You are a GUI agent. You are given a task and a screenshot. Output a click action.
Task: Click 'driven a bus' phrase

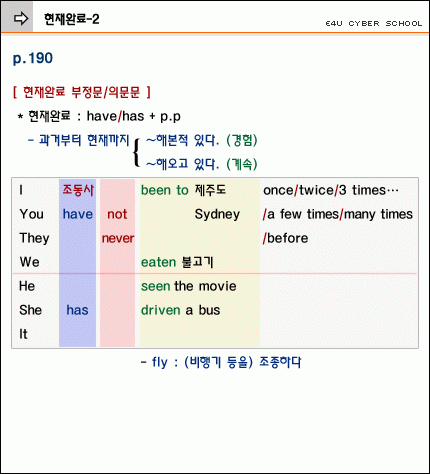180,310
